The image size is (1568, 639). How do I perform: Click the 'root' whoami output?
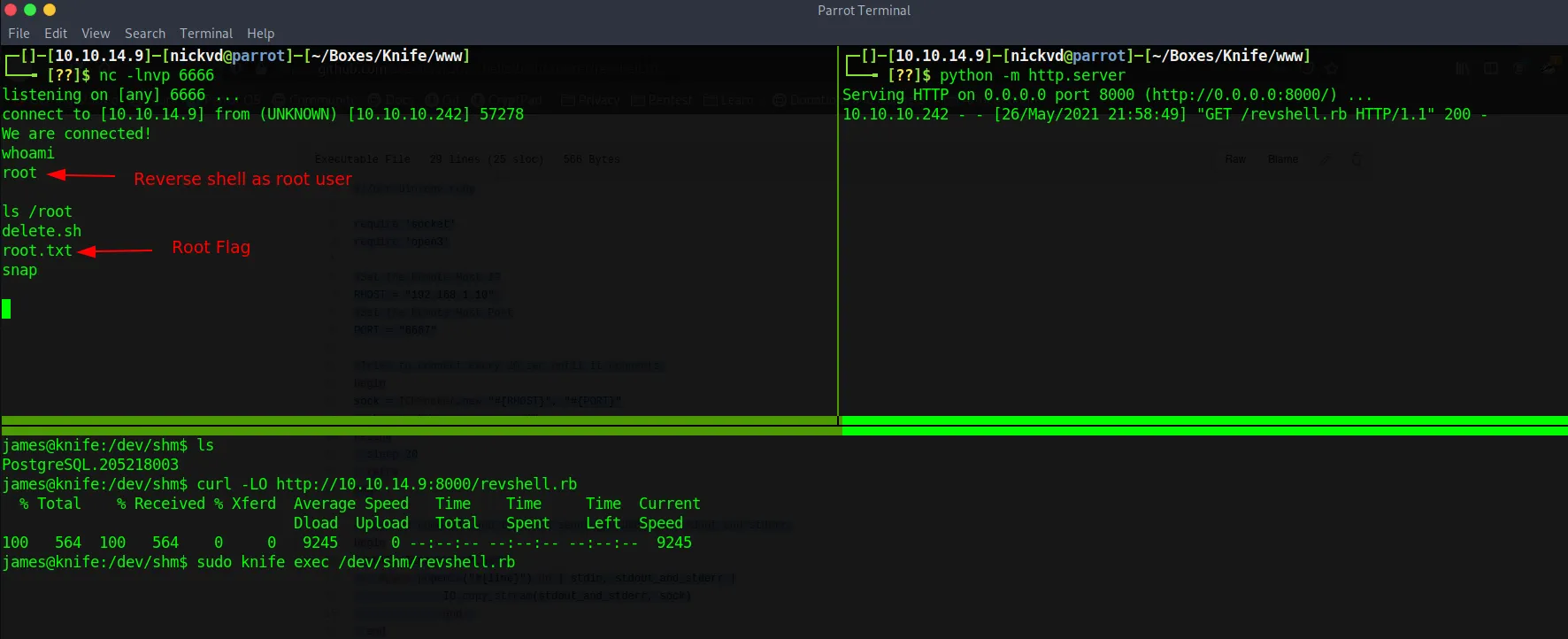19,173
